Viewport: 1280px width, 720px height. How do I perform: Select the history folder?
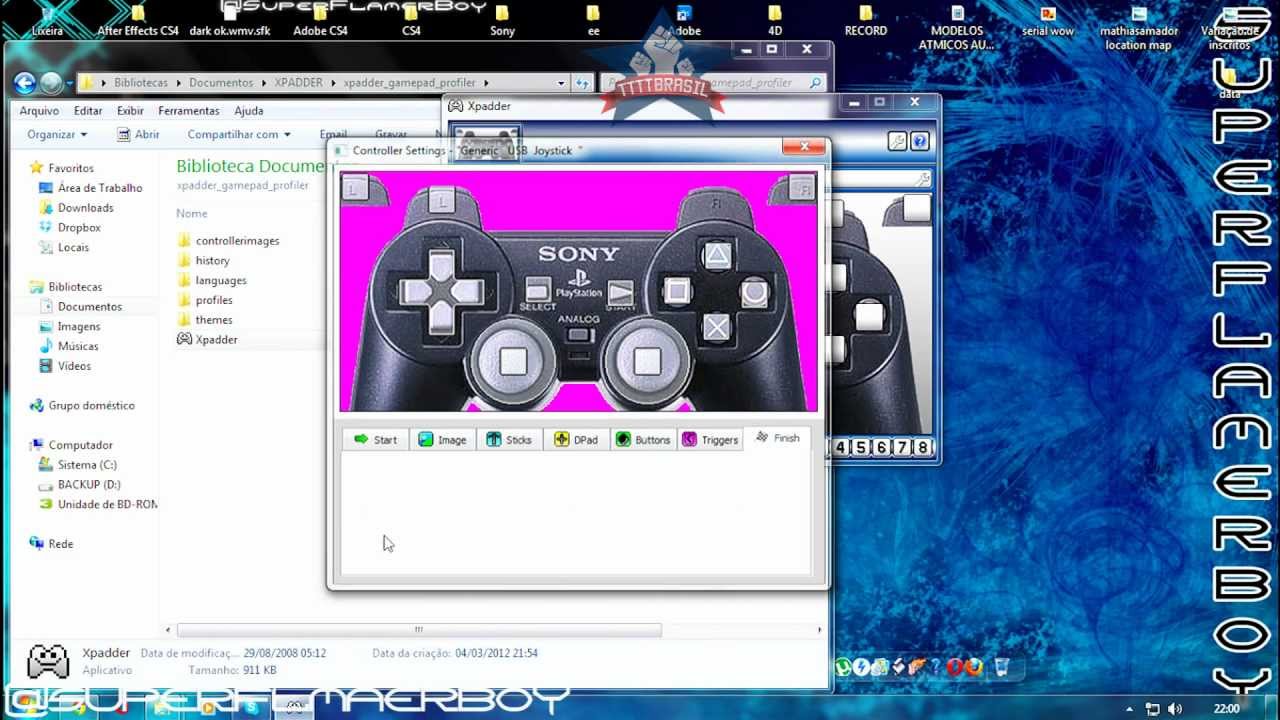coord(212,261)
